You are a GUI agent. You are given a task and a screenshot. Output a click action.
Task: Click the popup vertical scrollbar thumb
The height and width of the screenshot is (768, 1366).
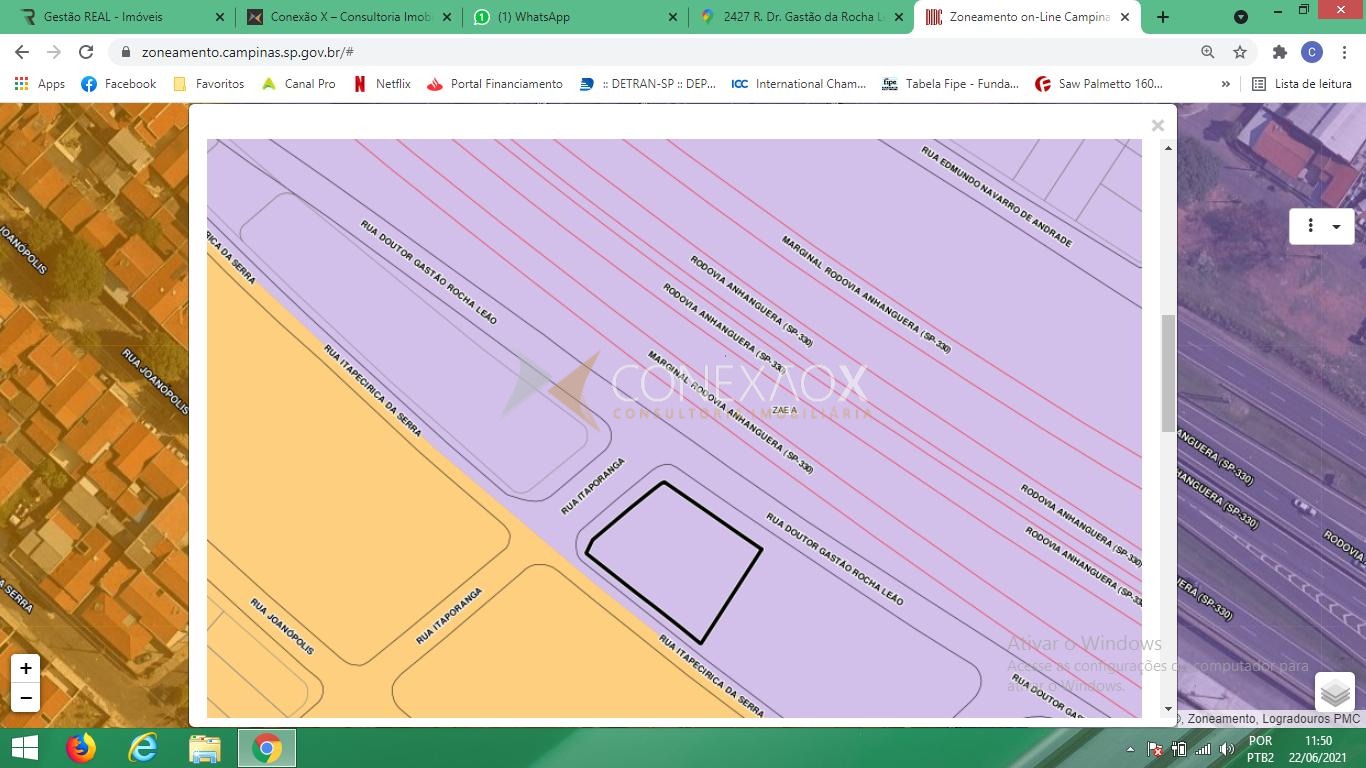tap(1168, 373)
